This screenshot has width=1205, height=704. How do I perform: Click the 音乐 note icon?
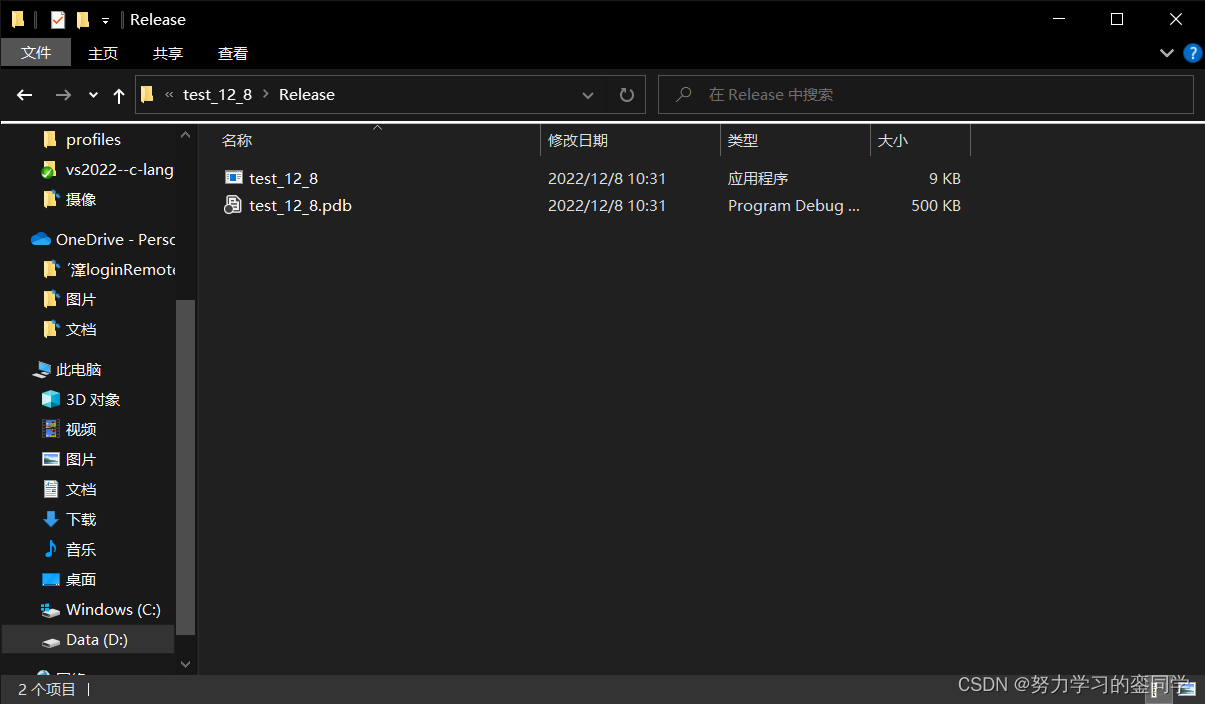pos(51,549)
